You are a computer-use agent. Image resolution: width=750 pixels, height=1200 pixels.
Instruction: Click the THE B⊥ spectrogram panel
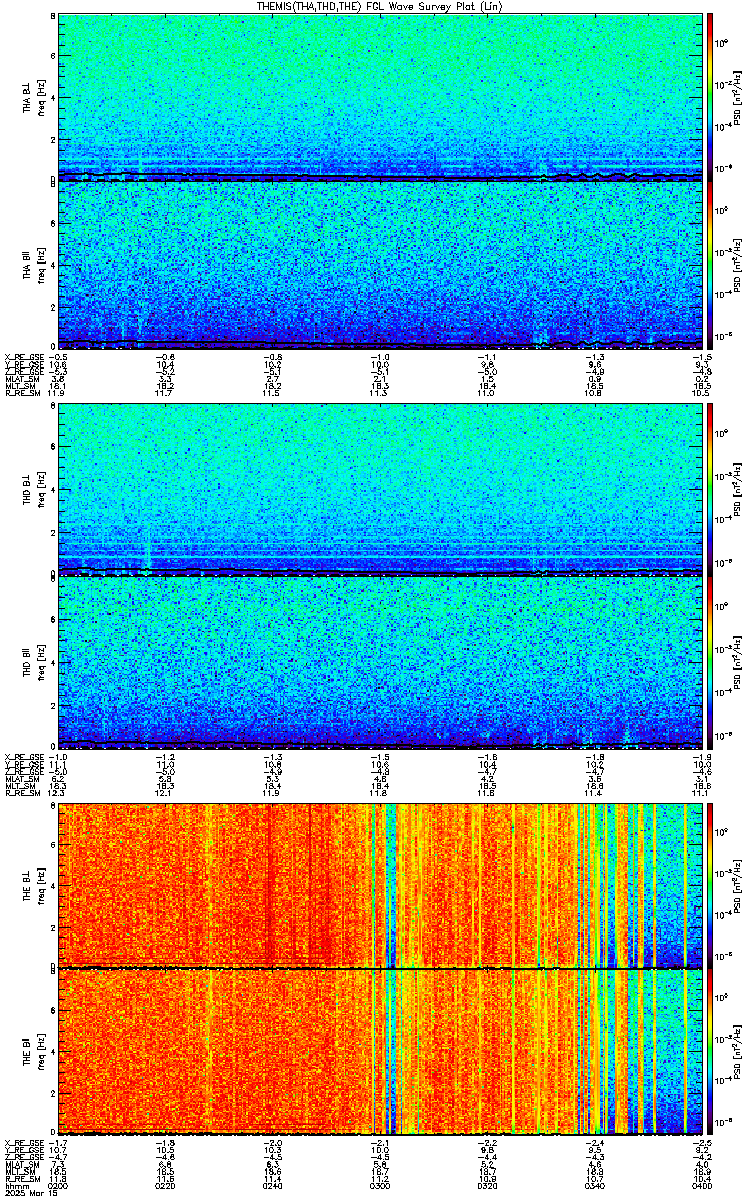pyautogui.click(x=378, y=885)
